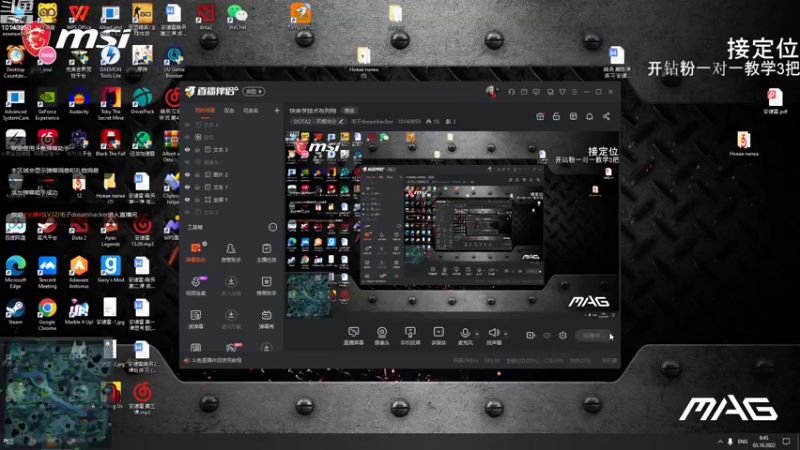The height and width of the screenshot is (450, 800).
Task: Toggle visibility of 全屏 1 layer
Action: click(187, 199)
